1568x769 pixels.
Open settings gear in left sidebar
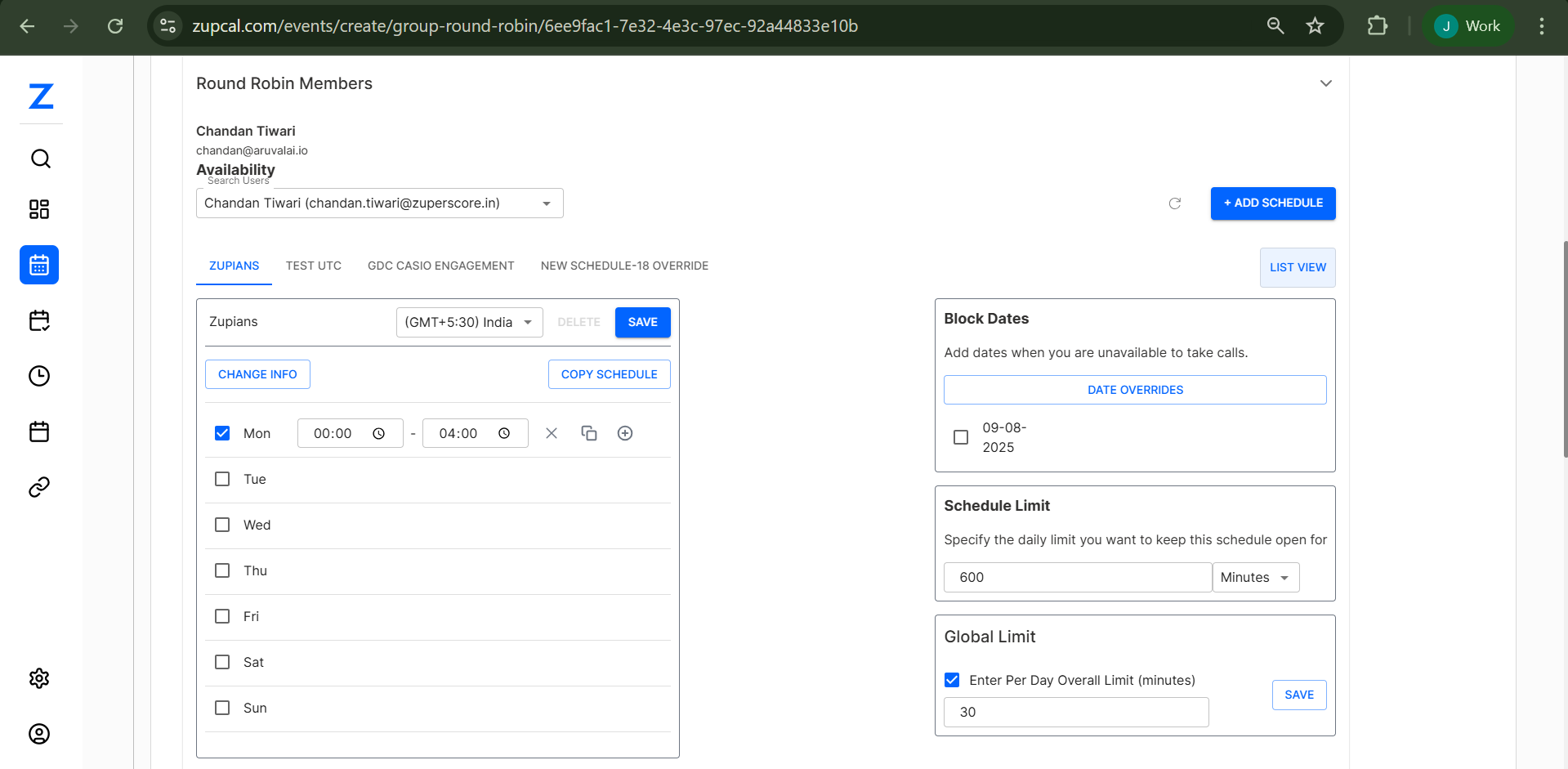pos(39,678)
